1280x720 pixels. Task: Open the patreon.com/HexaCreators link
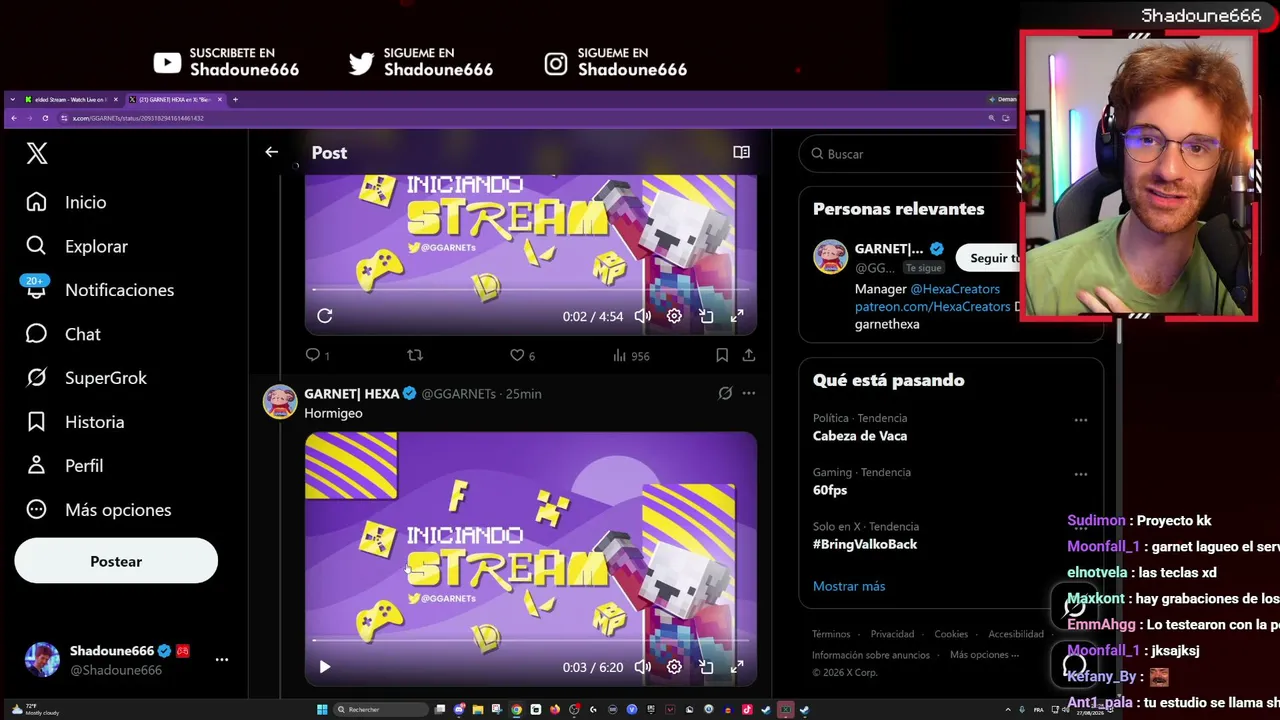tap(933, 307)
